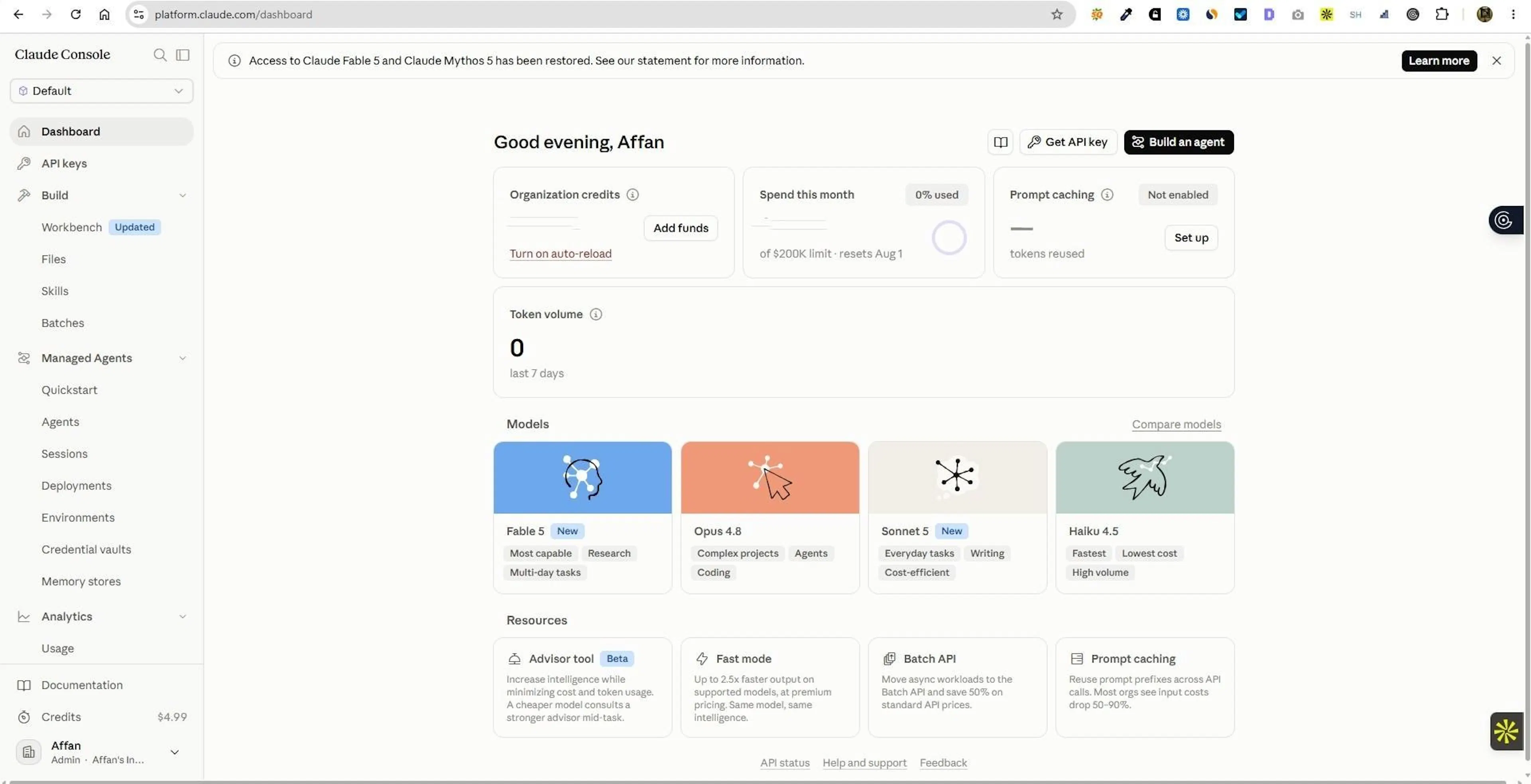Open the browser profile avatar
1531x784 pixels.
[x=1485, y=14]
